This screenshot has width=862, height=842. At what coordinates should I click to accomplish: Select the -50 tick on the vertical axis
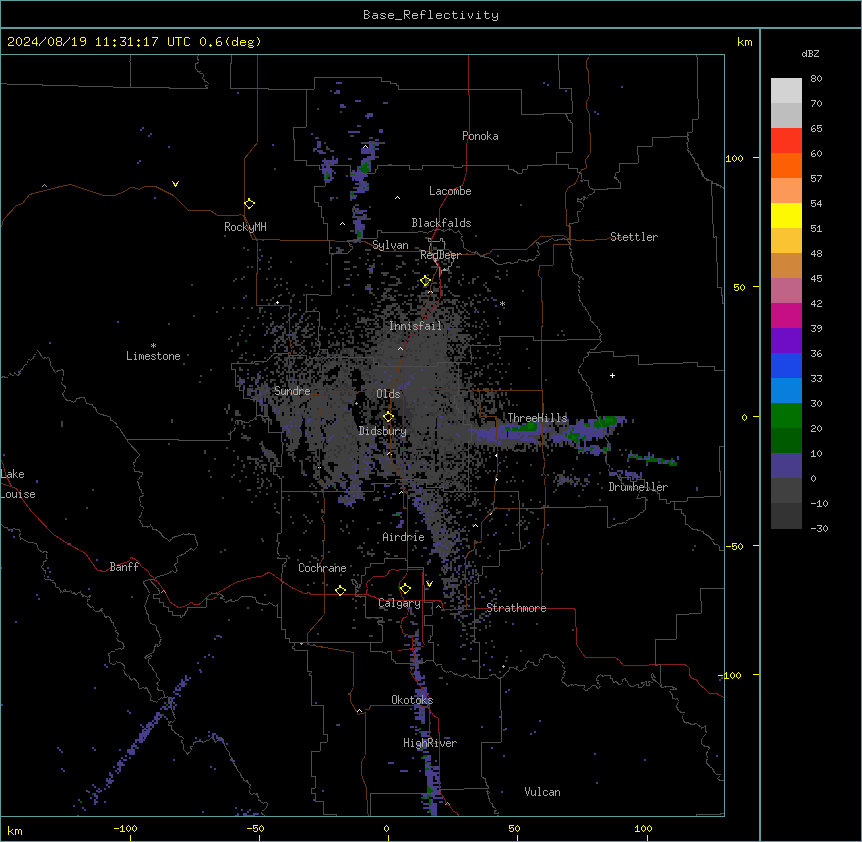pos(734,546)
